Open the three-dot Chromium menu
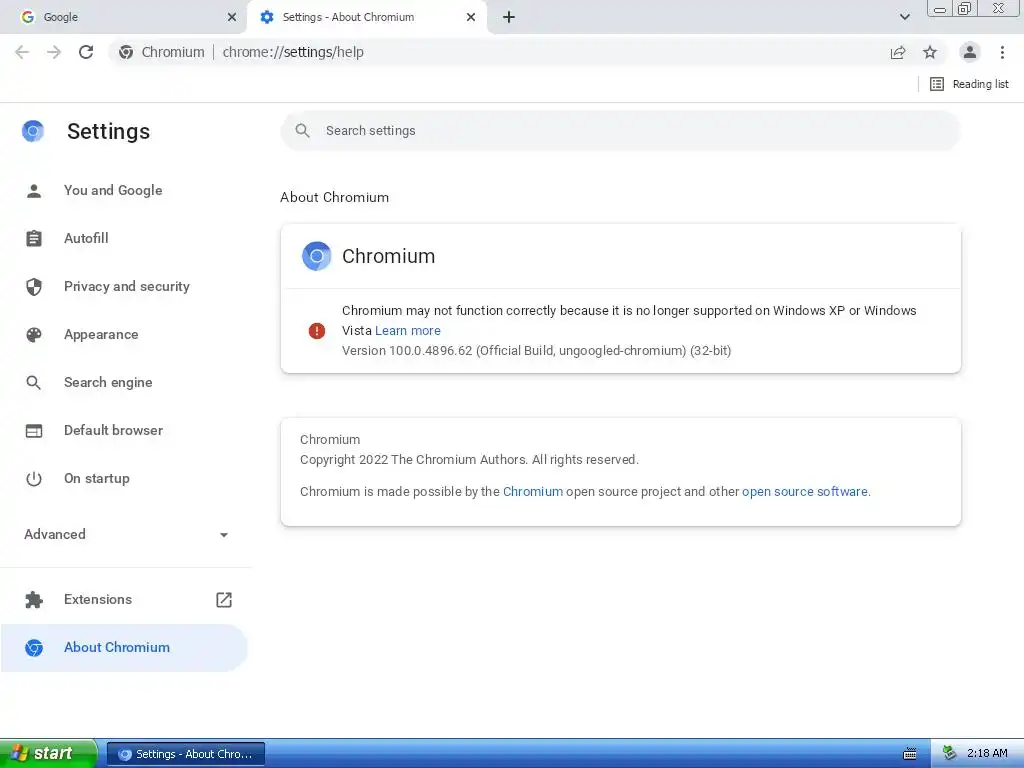Viewport: 1024px width, 768px height. (1002, 52)
